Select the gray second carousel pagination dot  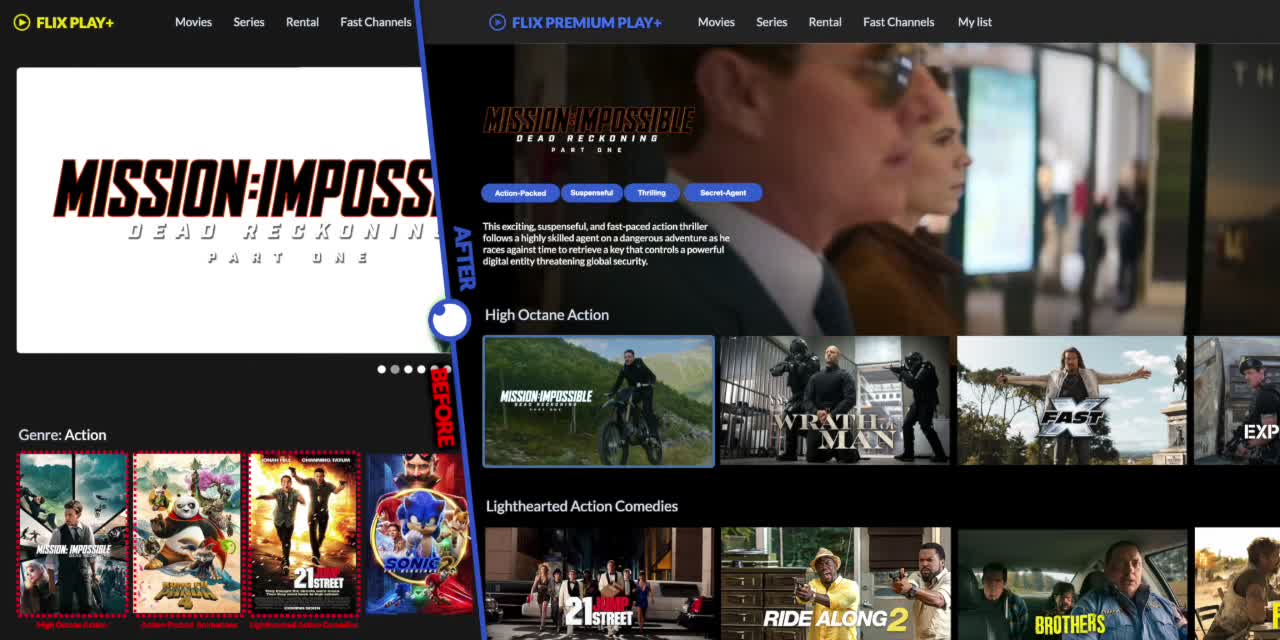pos(395,370)
